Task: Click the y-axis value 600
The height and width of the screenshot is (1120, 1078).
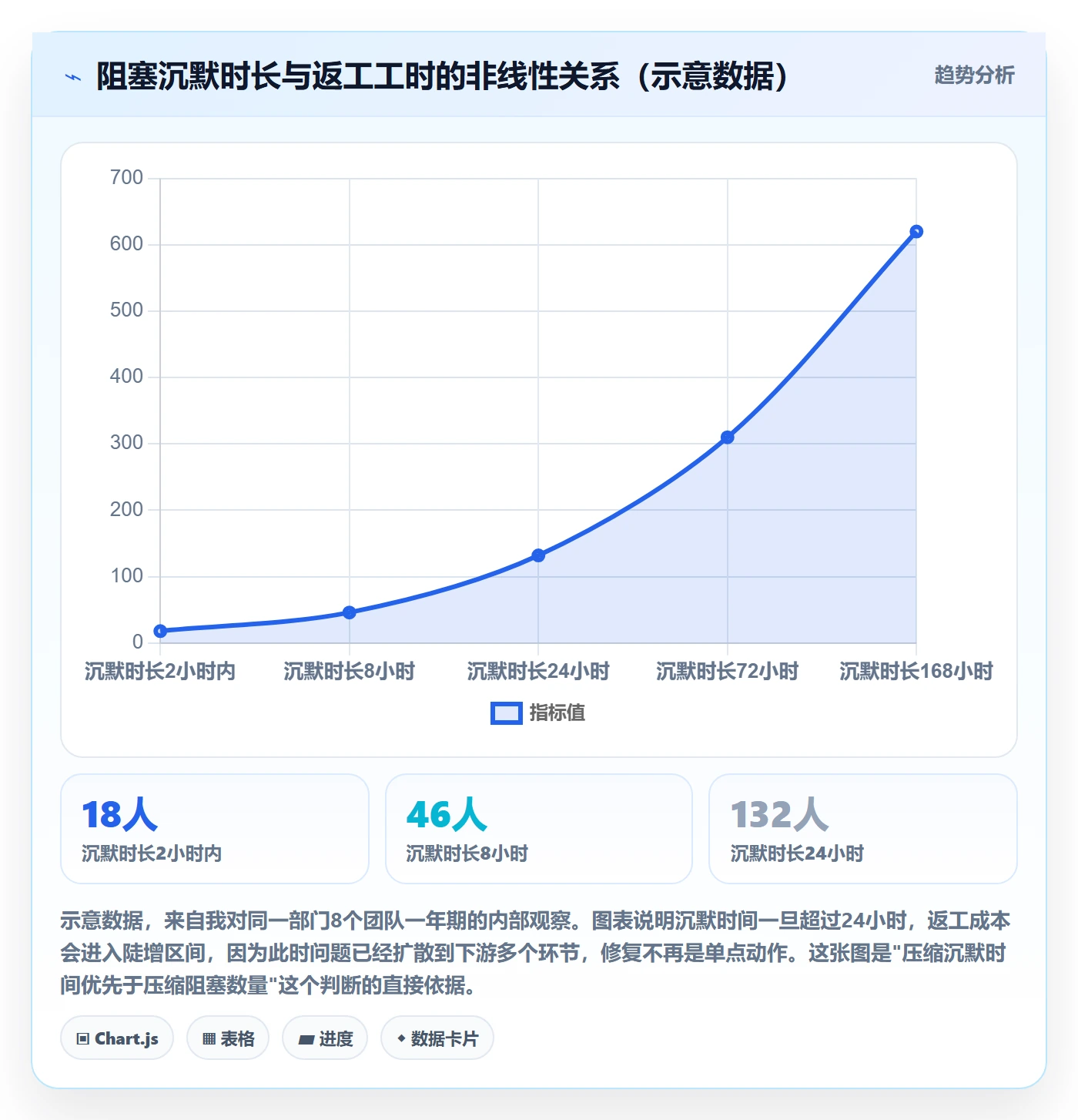Action: (x=126, y=244)
